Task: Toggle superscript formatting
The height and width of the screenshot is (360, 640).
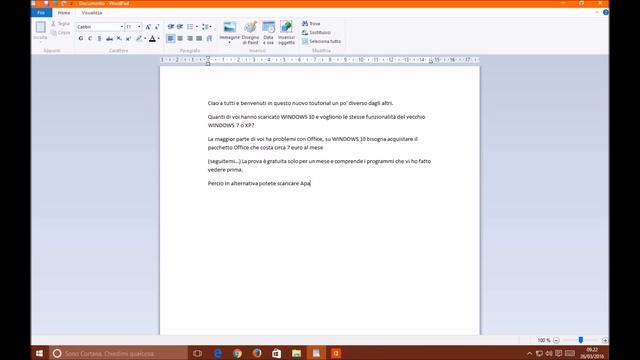Action: [128, 38]
